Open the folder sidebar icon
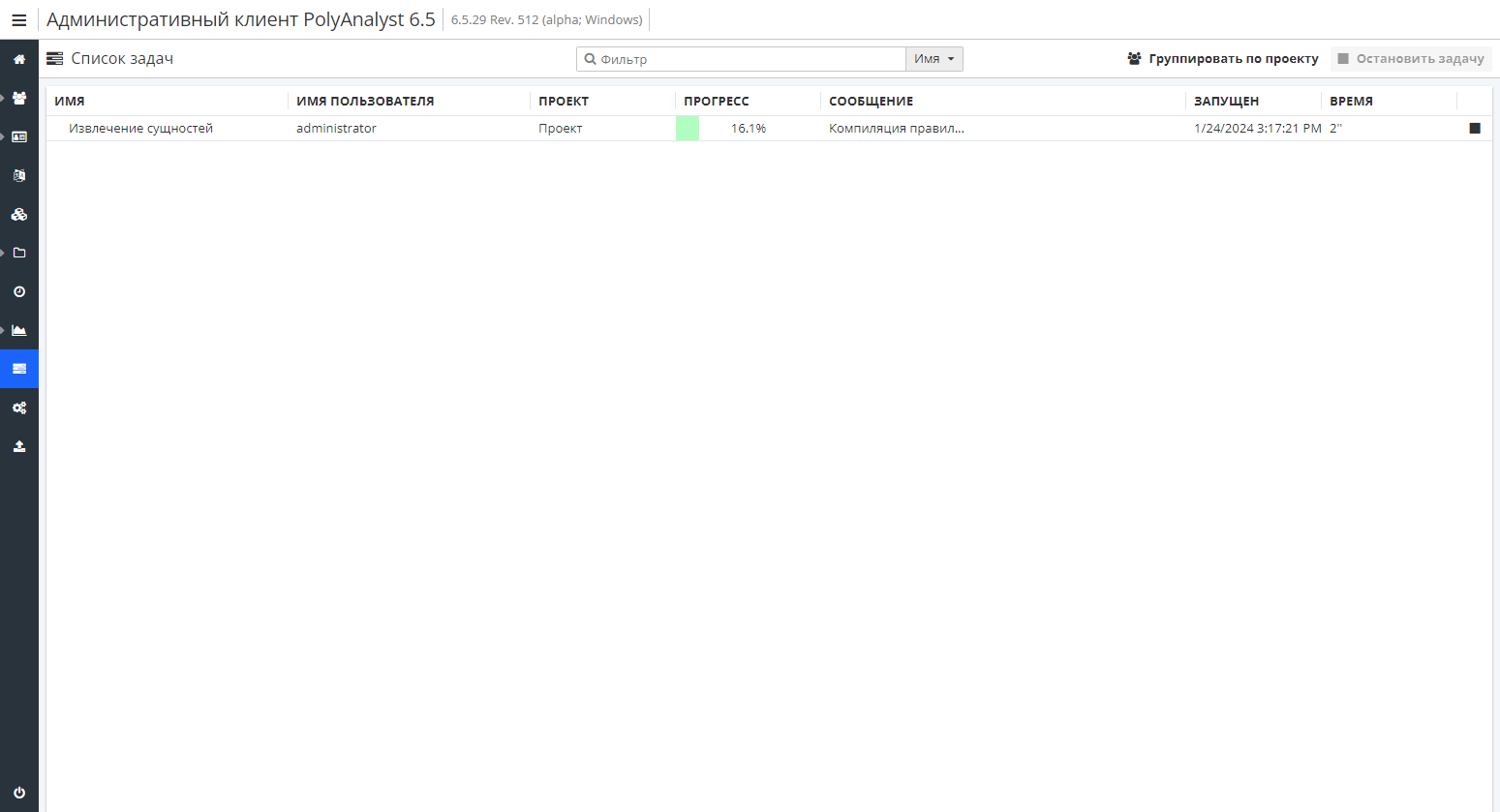The height and width of the screenshot is (812, 1500). [19, 253]
